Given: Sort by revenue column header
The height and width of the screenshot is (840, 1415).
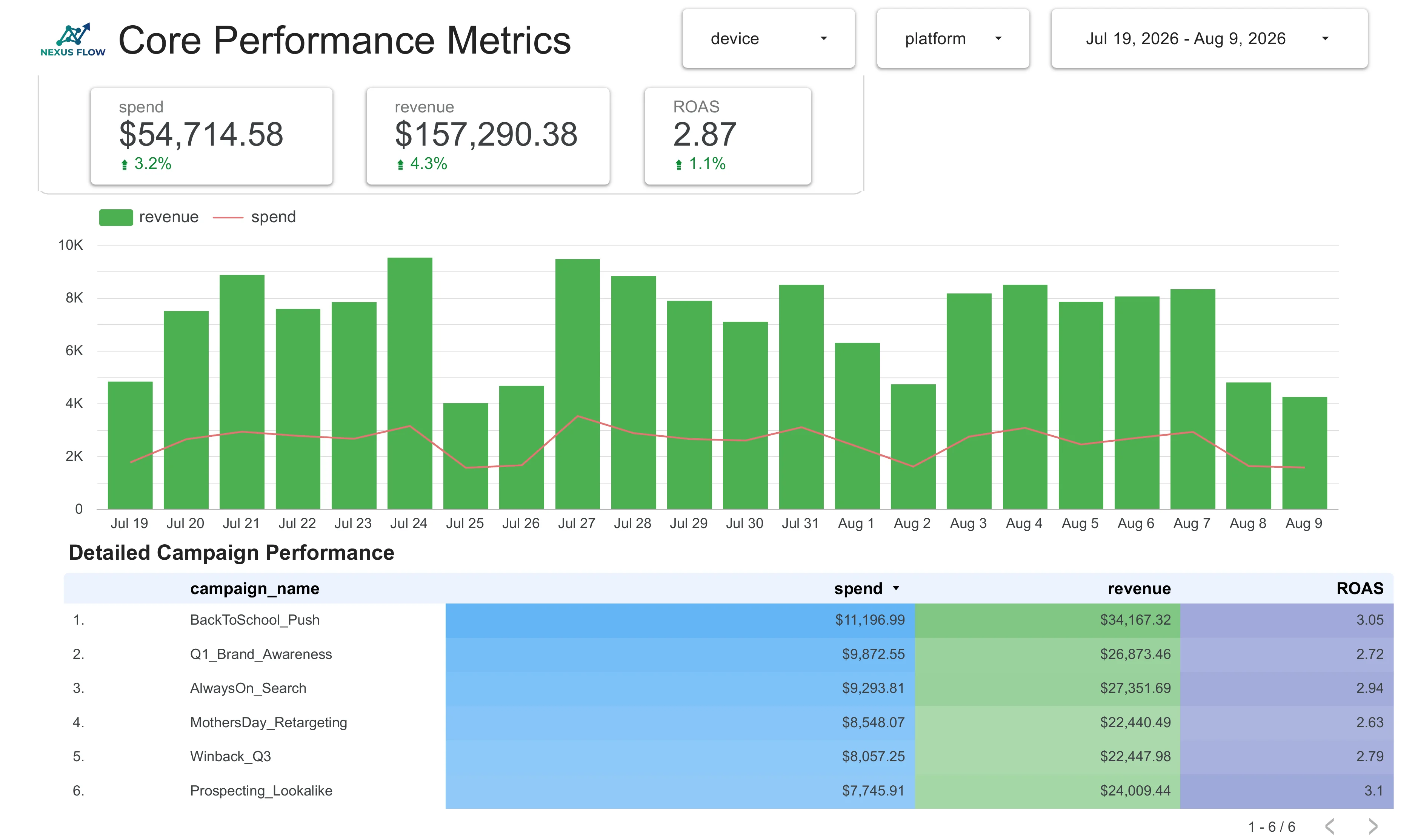Looking at the screenshot, I should pos(1139,589).
